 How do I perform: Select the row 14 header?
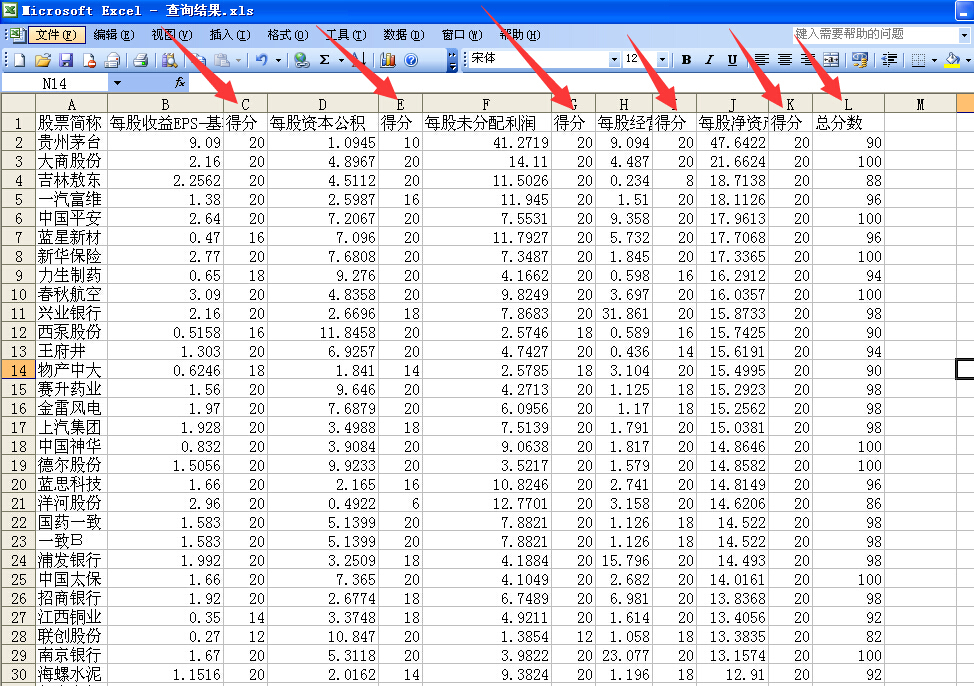click(18, 369)
